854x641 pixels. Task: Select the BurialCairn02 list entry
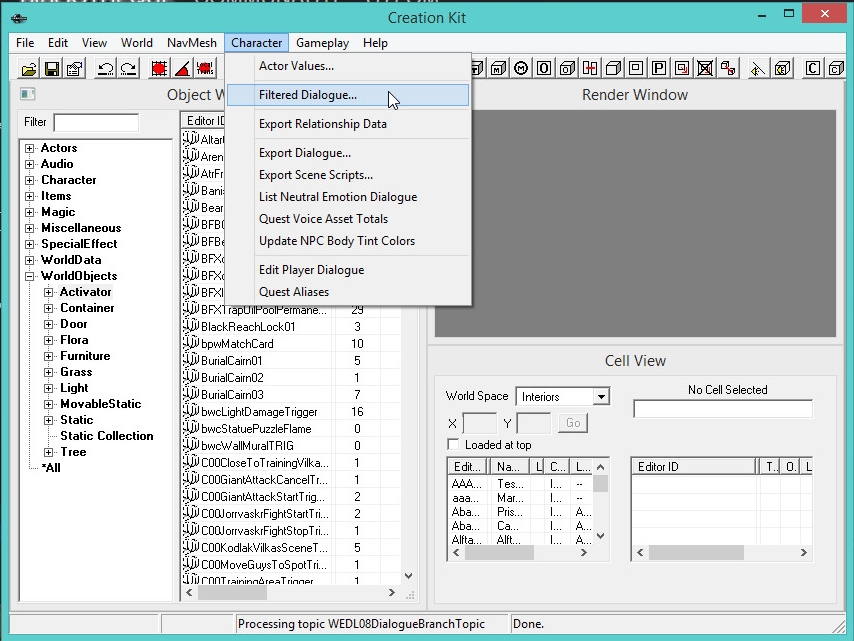click(291, 377)
